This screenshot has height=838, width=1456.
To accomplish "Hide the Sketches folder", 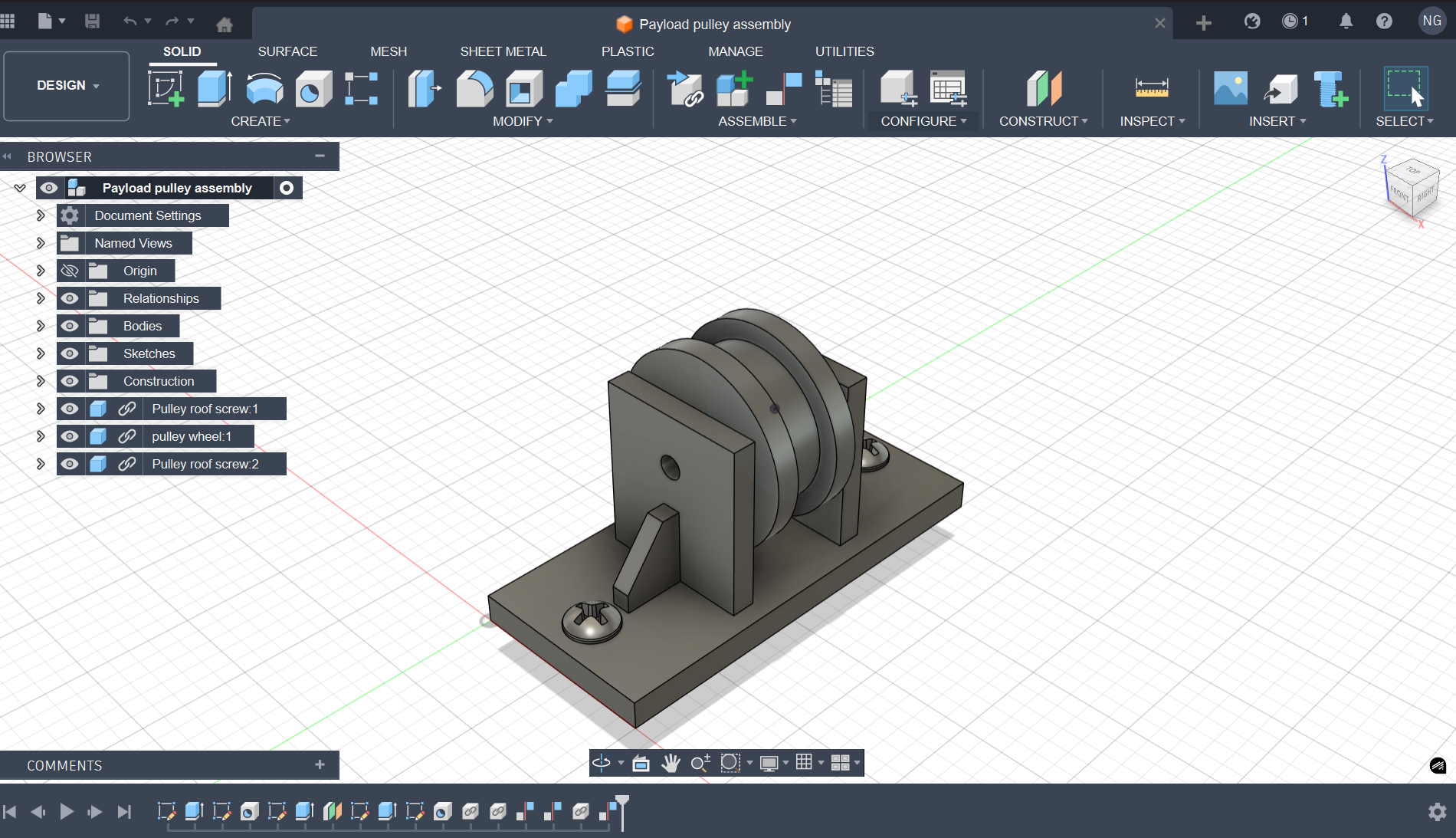I will point(70,353).
